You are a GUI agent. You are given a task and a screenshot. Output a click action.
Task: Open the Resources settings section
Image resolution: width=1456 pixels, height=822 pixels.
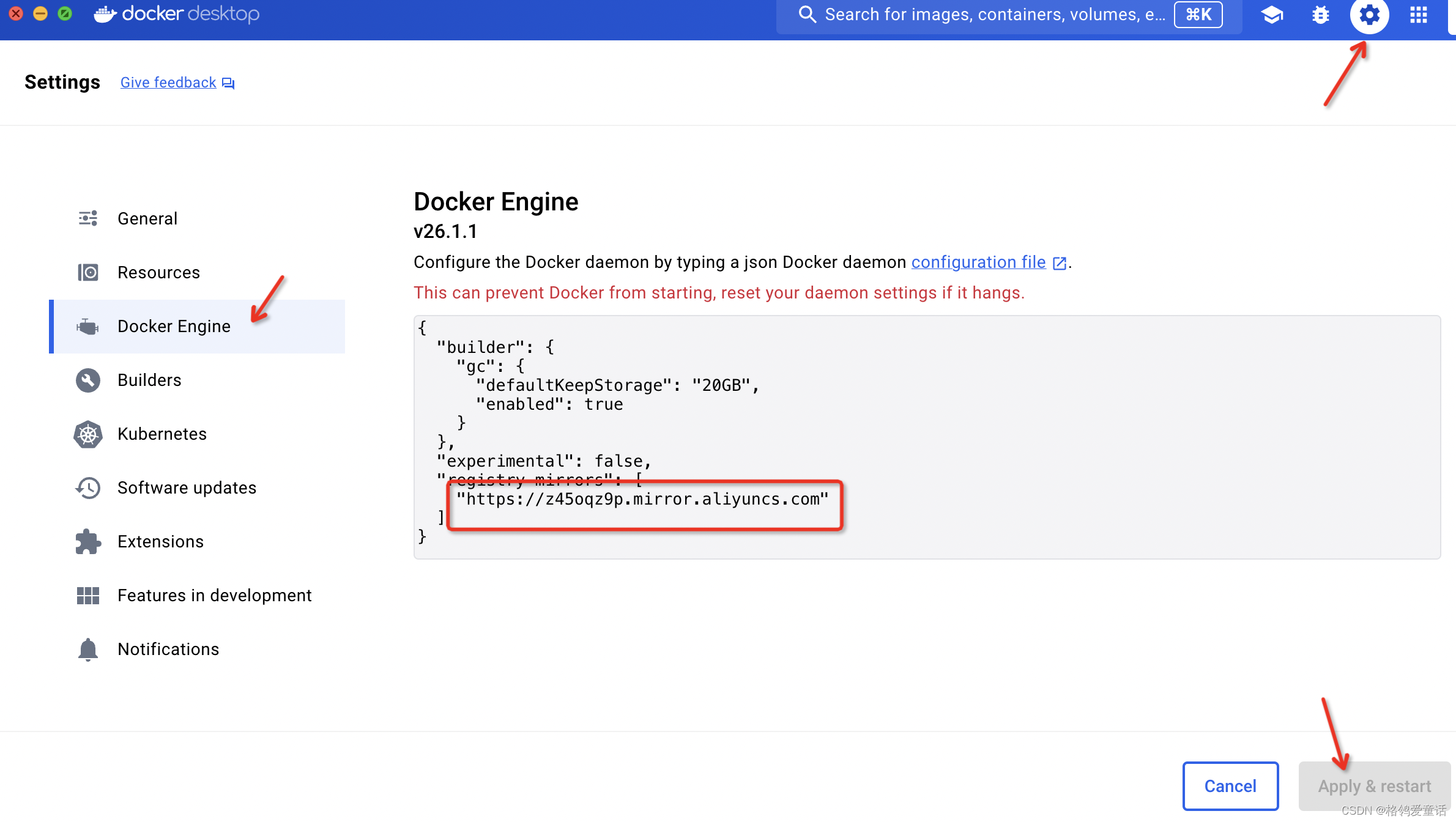pos(197,272)
